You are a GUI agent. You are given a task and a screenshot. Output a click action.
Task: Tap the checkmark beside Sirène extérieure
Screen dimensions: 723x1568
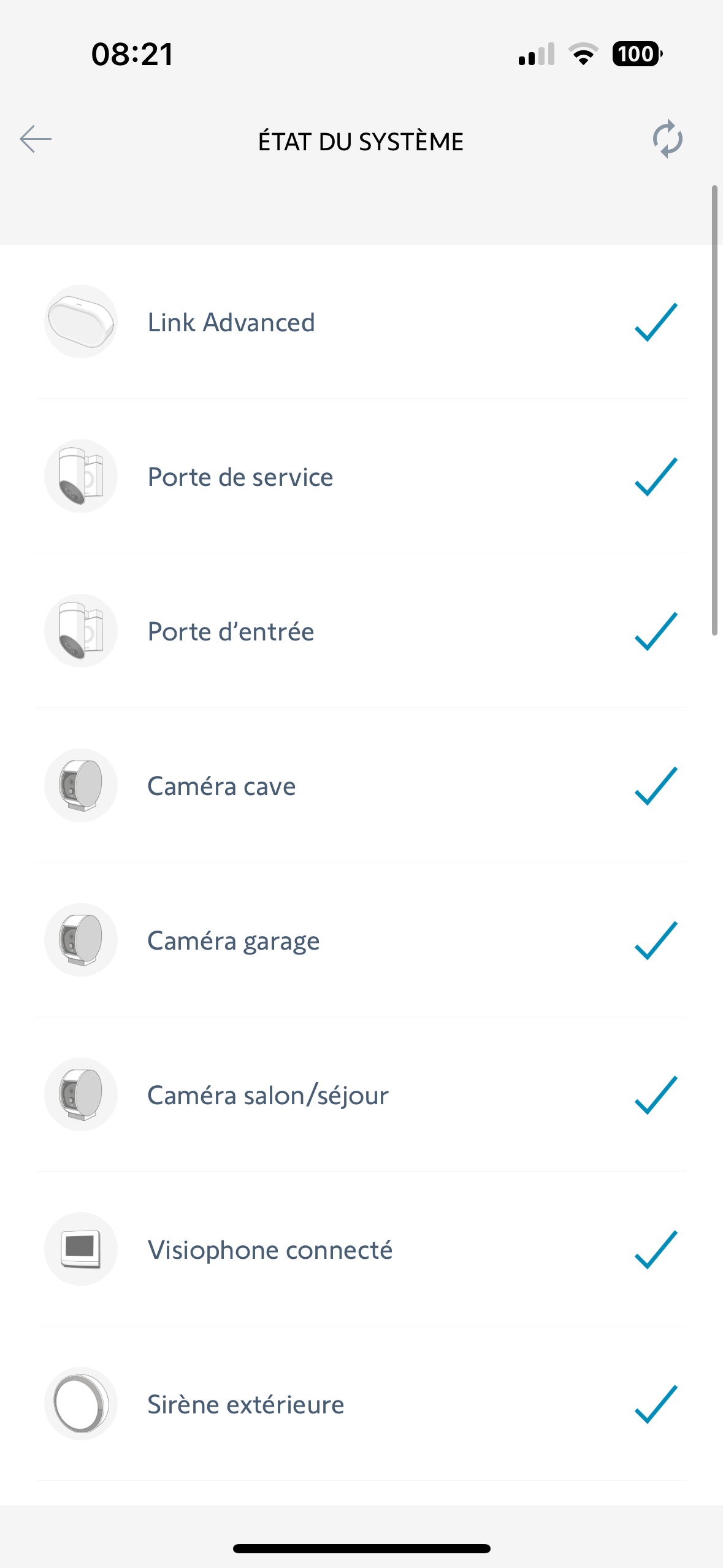pyautogui.click(x=656, y=1404)
